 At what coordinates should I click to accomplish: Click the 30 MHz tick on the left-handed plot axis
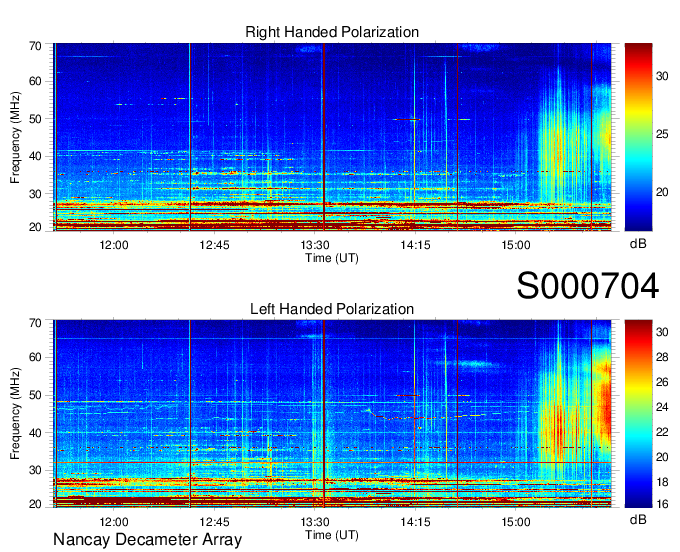point(35,470)
